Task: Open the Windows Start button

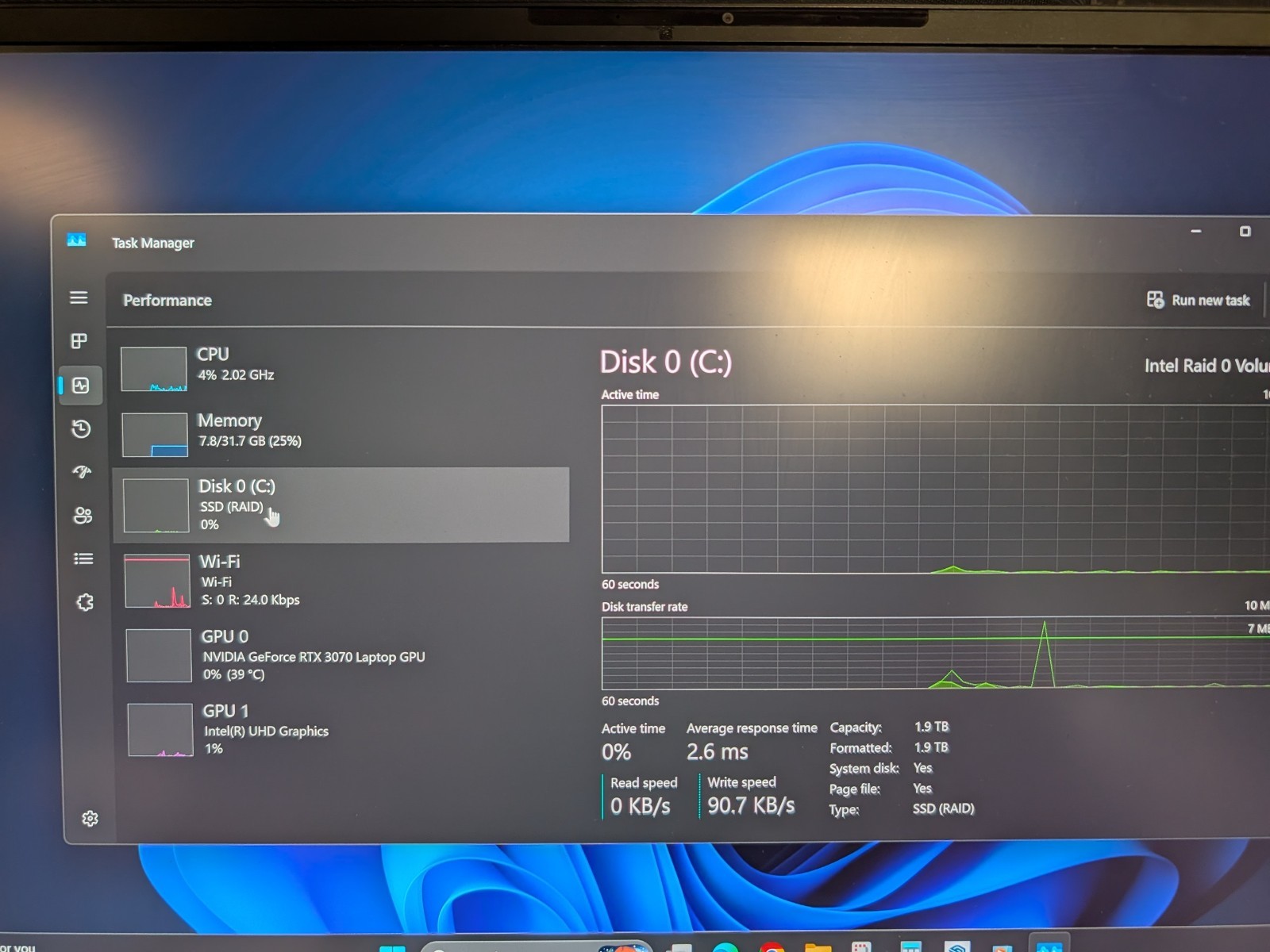Action: 393,948
